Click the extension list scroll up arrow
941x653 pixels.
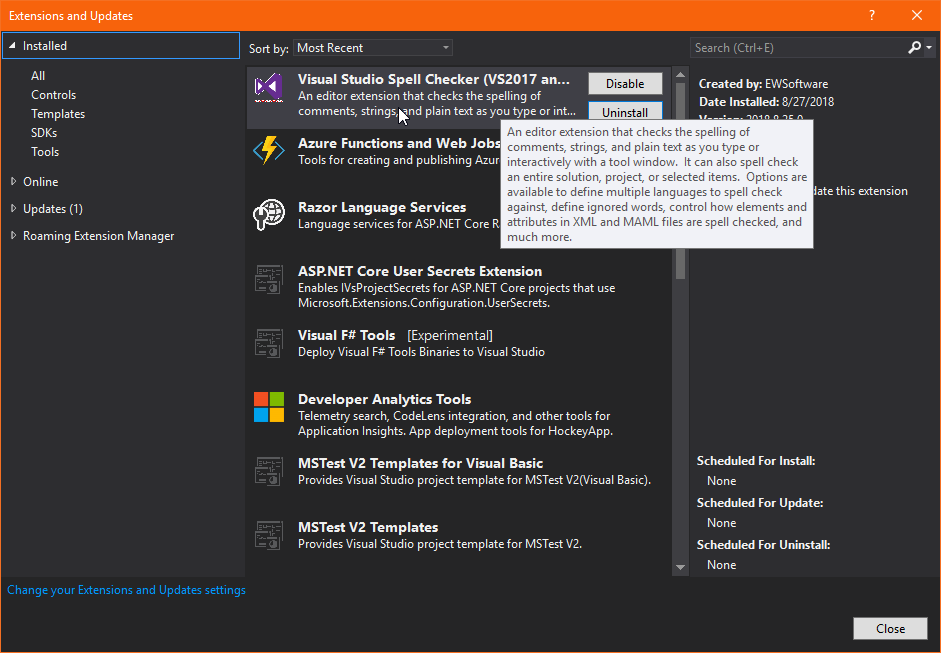point(680,75)
